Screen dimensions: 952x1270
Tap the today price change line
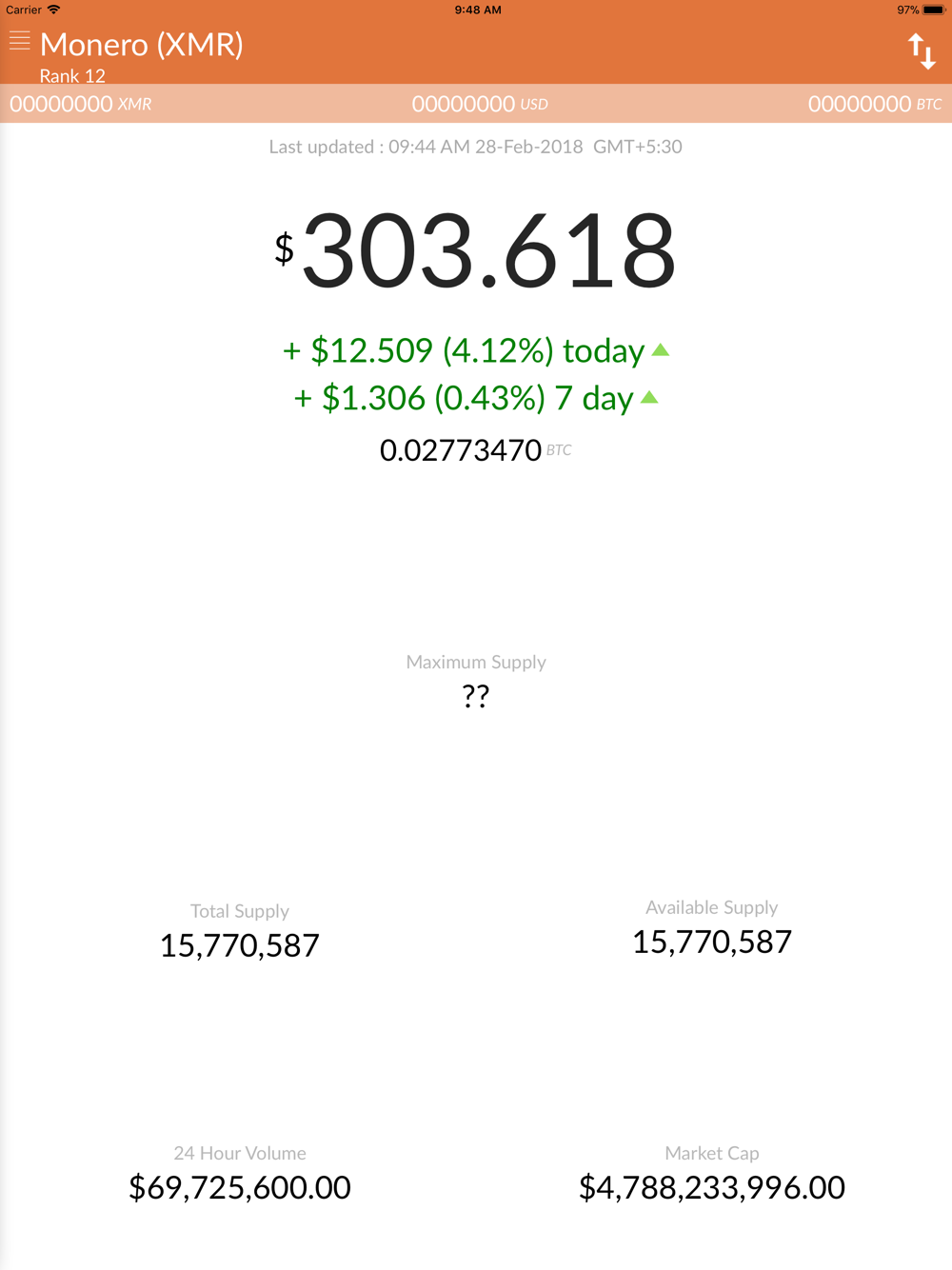tap(464, 350)
